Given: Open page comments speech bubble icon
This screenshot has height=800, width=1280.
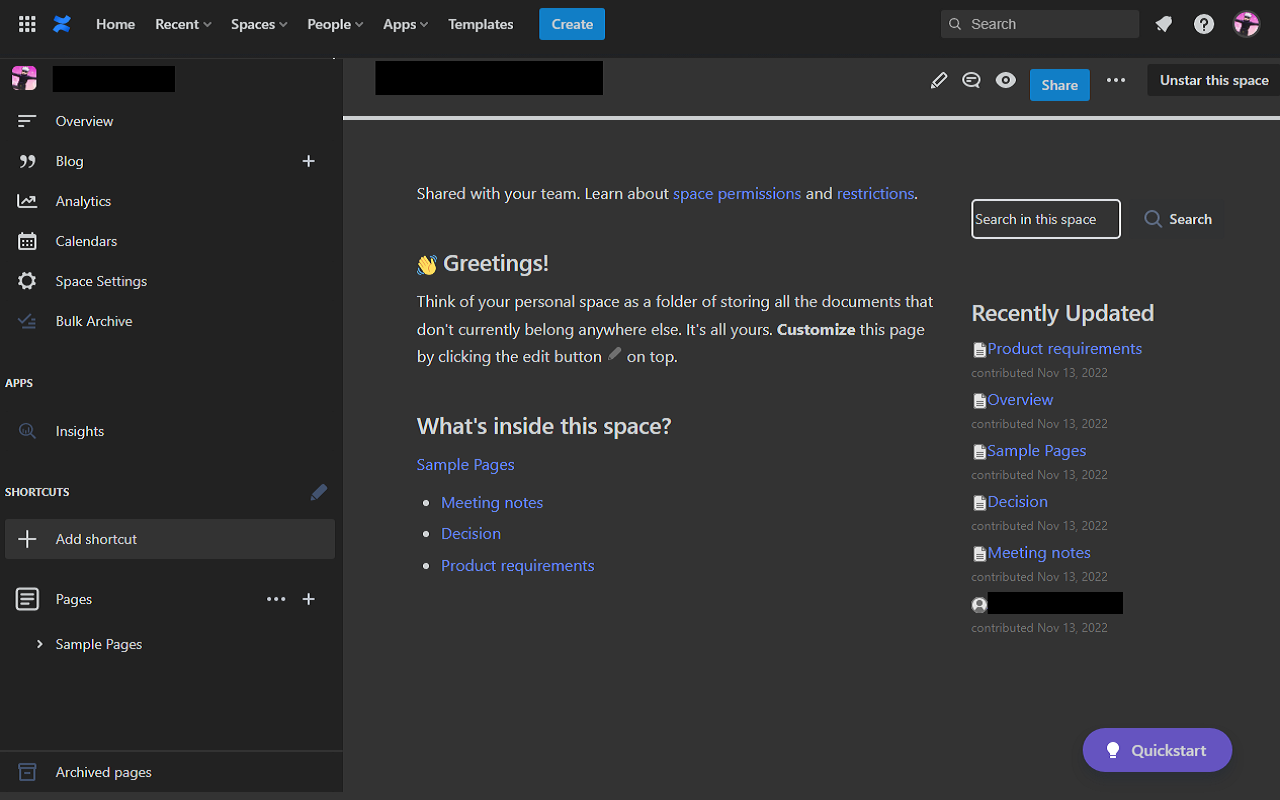Looking at the screenshot, I should click(971, 81).
